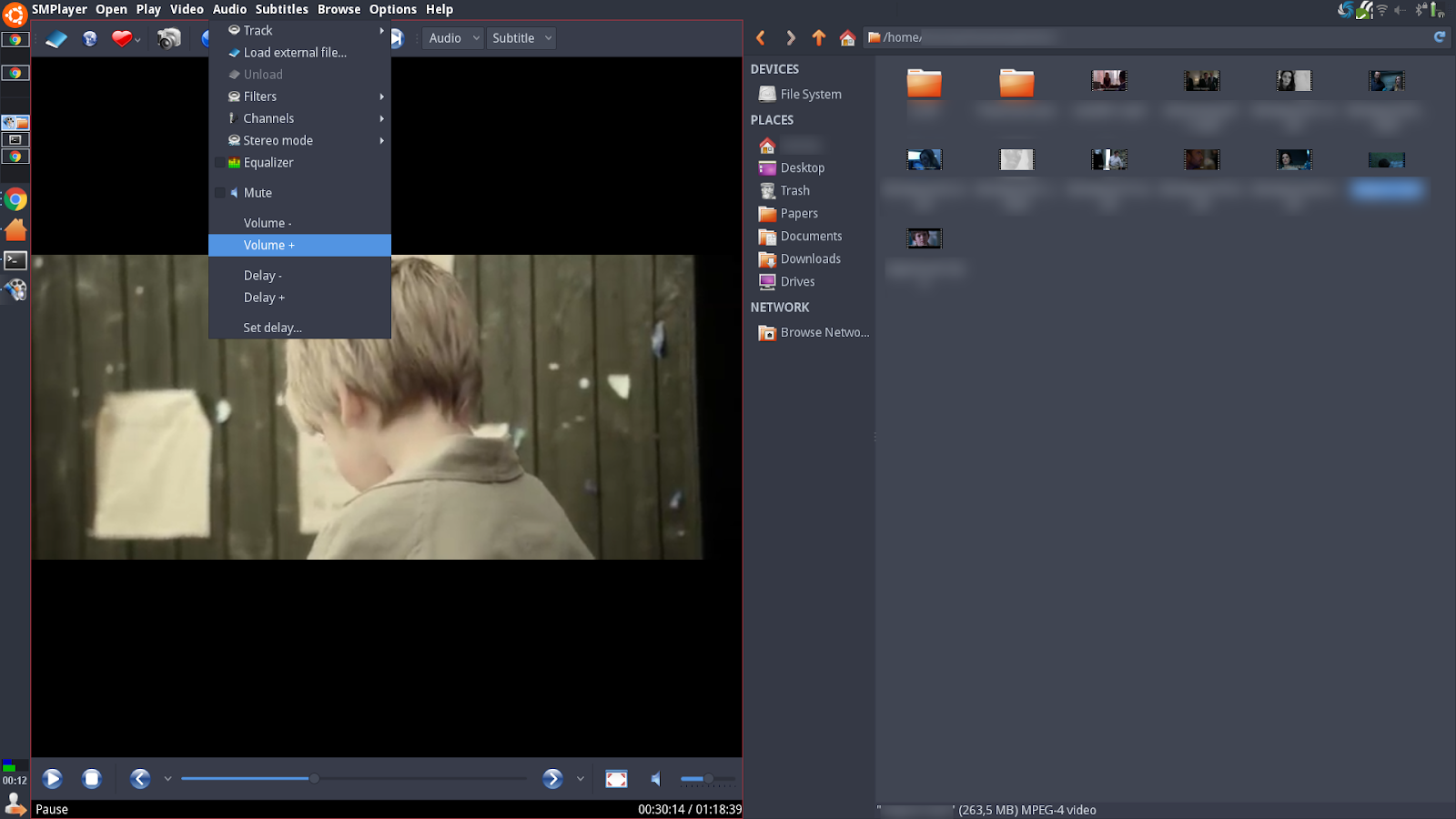Enable Mute in the Audio menu
This screenshot has width=1456, height=819.
(258, 192)
